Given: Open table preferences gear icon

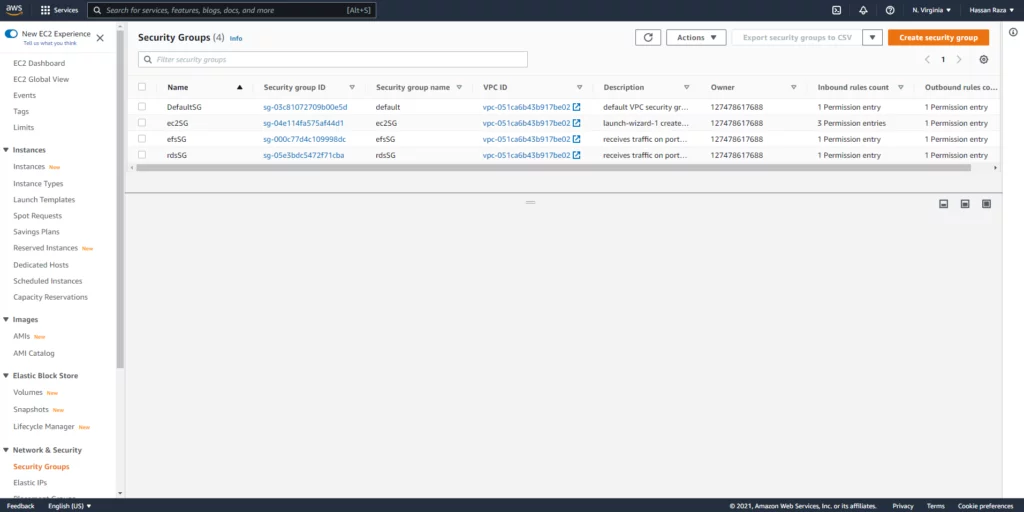Looking at the screenshot, I should click(x=984, y=59).
